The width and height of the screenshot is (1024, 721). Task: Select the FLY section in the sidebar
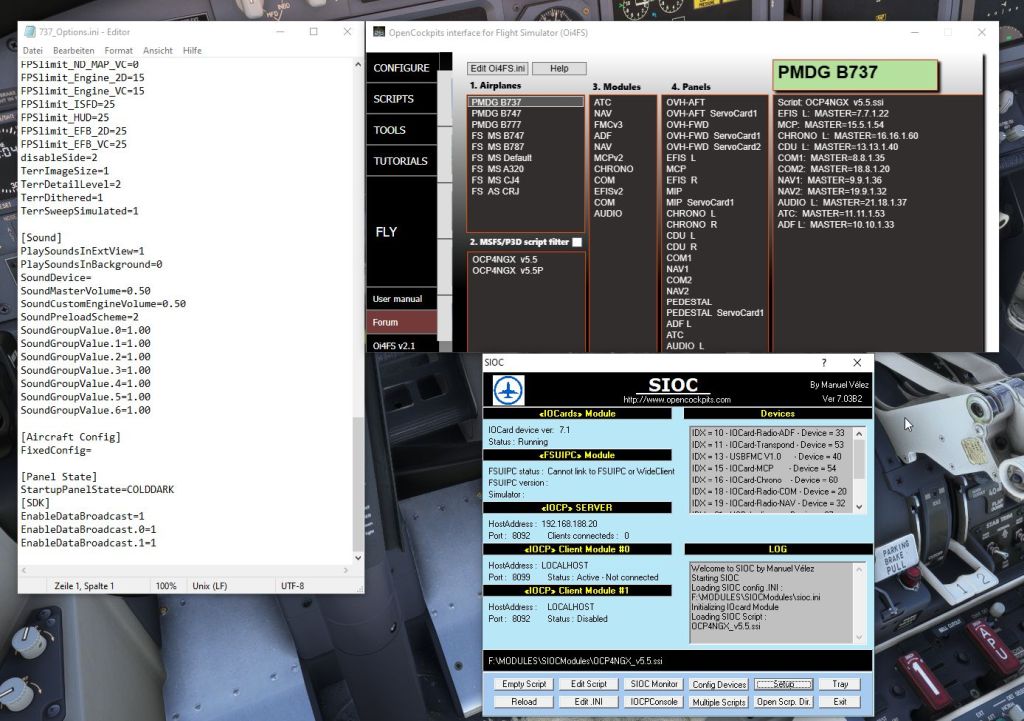point(387,232)
